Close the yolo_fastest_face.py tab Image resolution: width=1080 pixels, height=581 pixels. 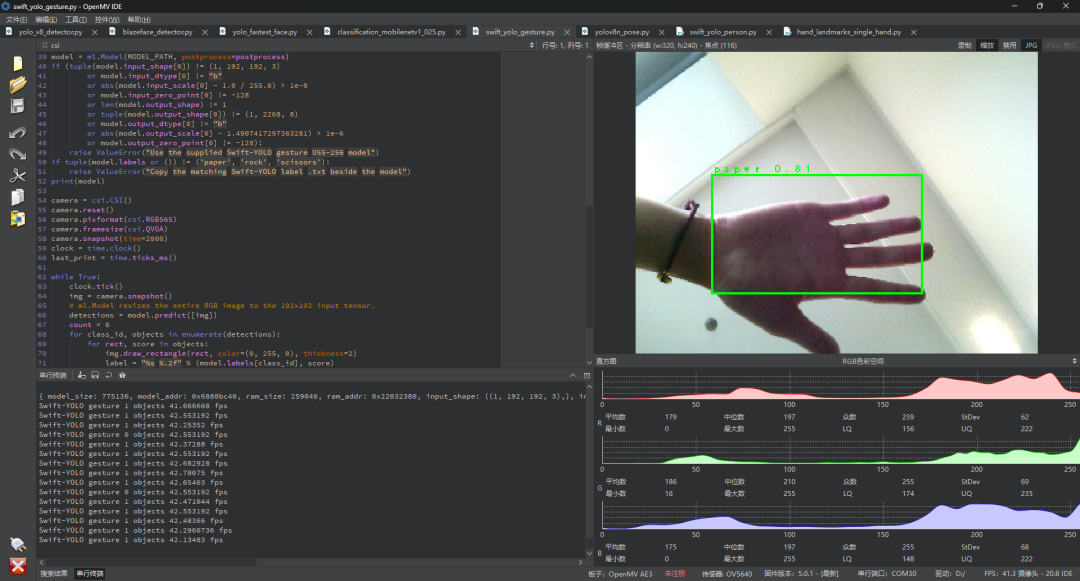click(309, 32)
